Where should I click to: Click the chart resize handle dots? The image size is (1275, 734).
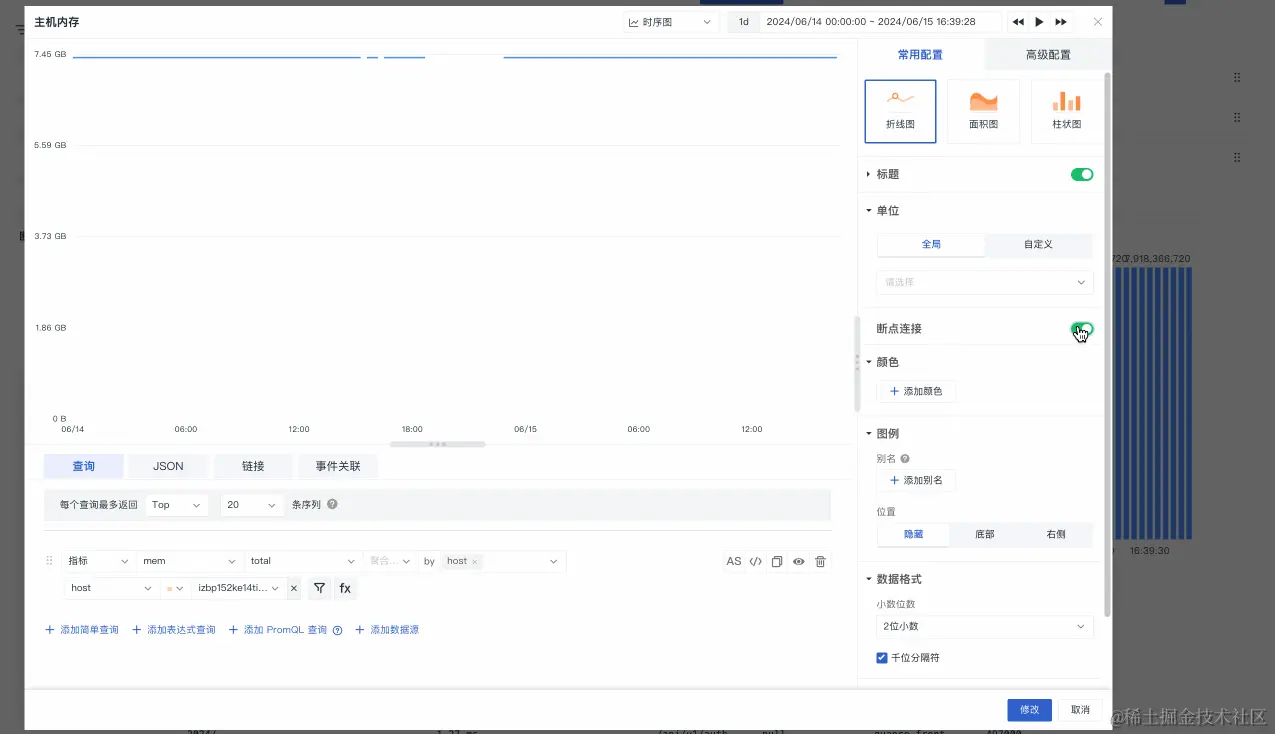coord(437,444)
